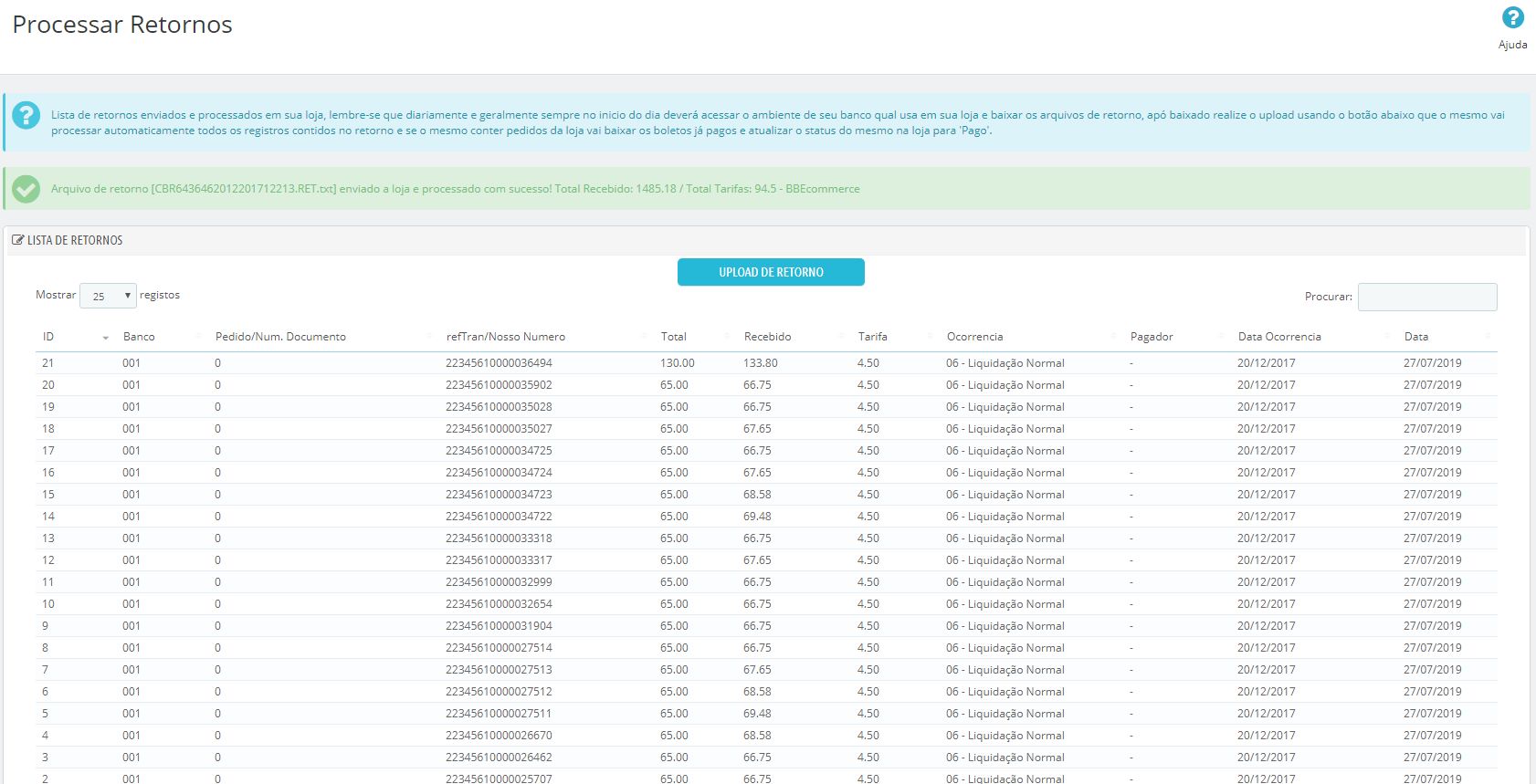Open the Mostrar 25 registos dropdown

coord(108,296)
